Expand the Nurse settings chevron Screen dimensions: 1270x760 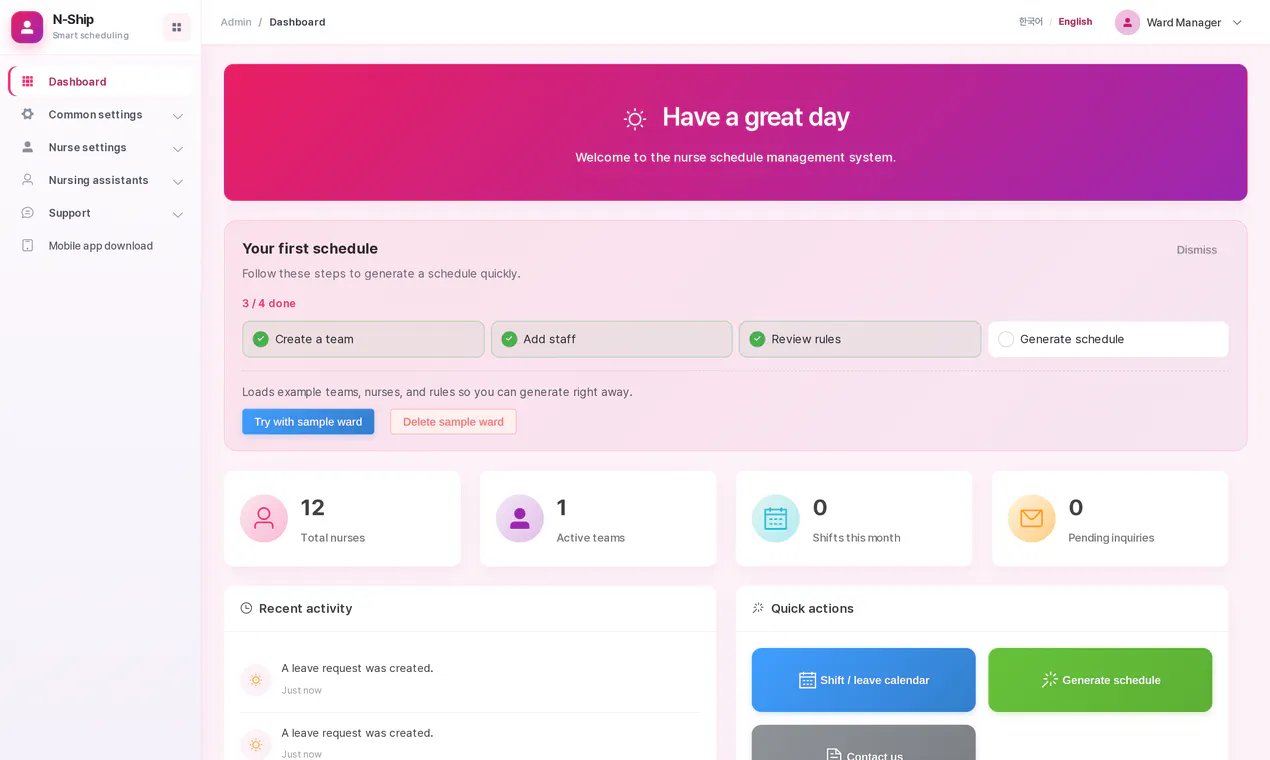point(178,149)
